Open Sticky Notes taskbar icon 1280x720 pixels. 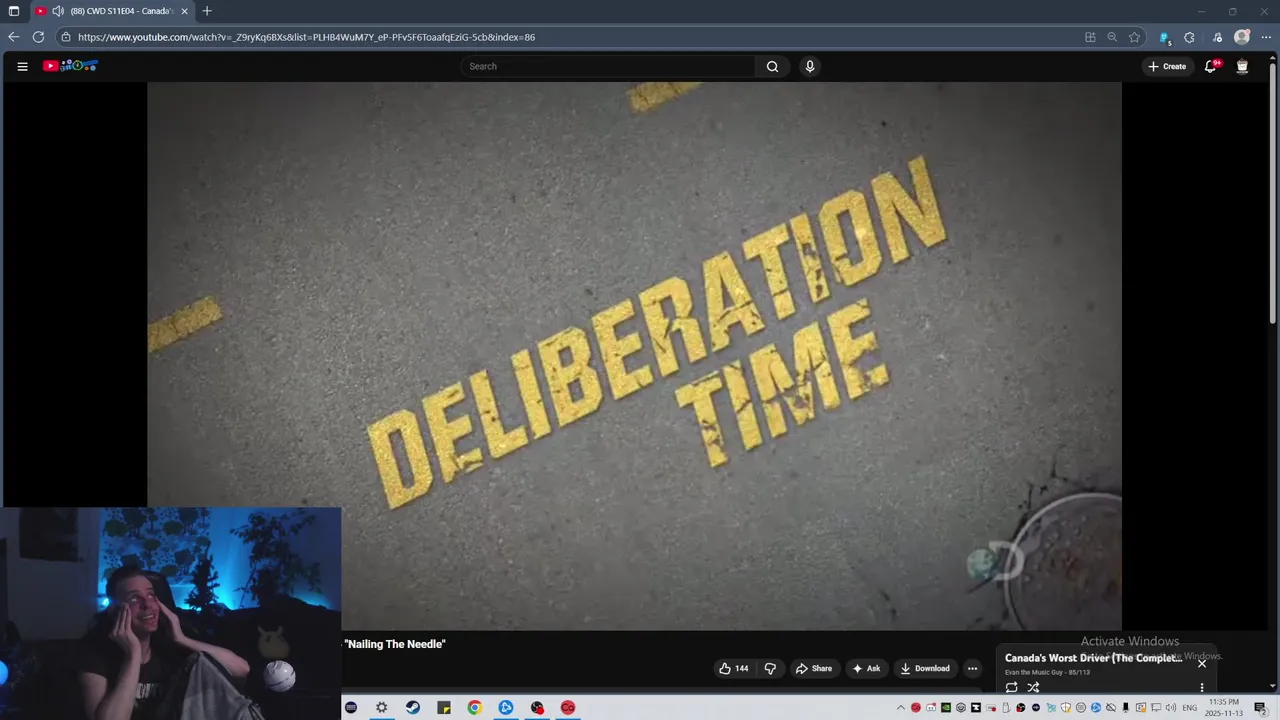(444, 707)
